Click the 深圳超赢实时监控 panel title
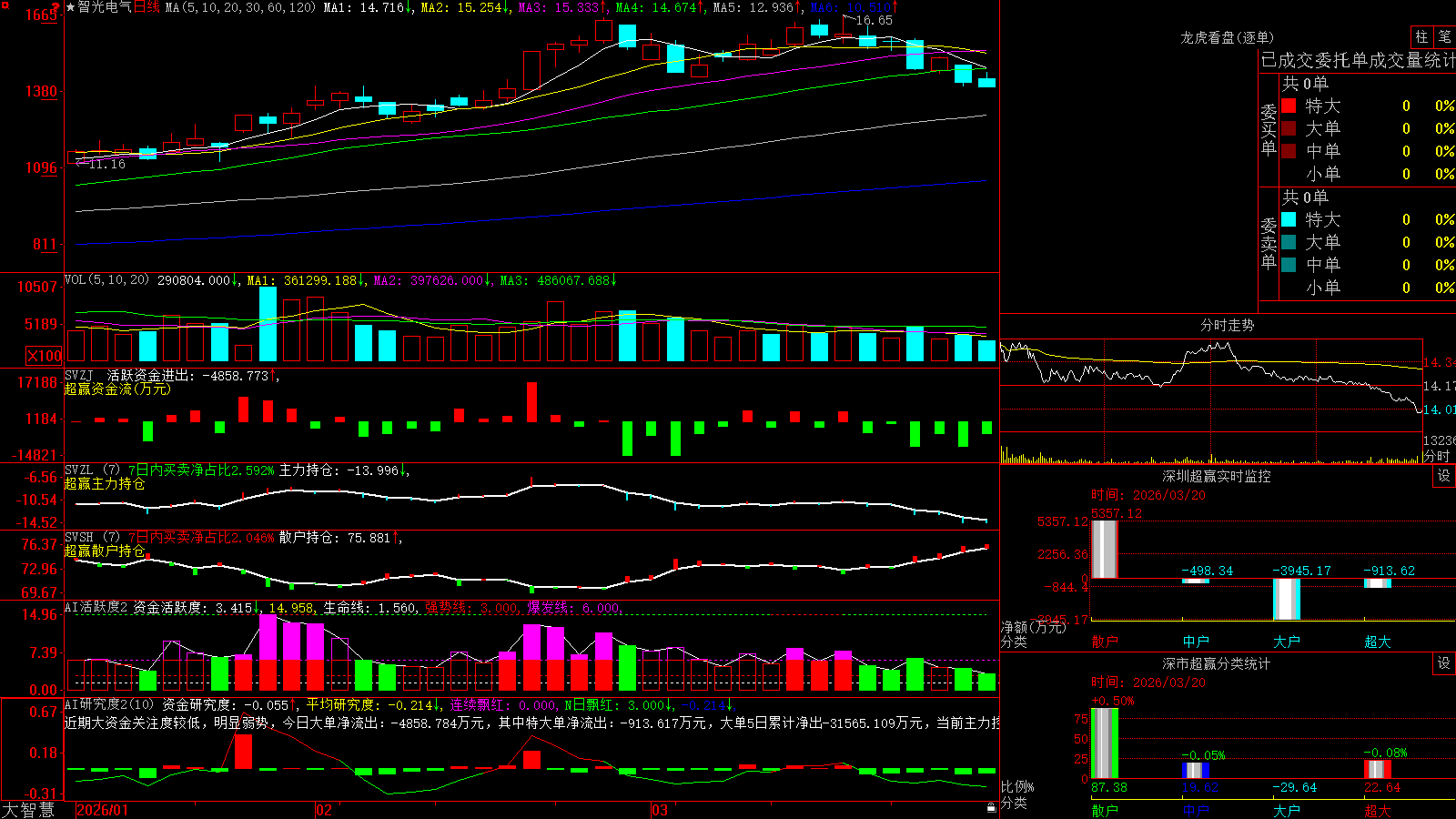 [1216, 476]
